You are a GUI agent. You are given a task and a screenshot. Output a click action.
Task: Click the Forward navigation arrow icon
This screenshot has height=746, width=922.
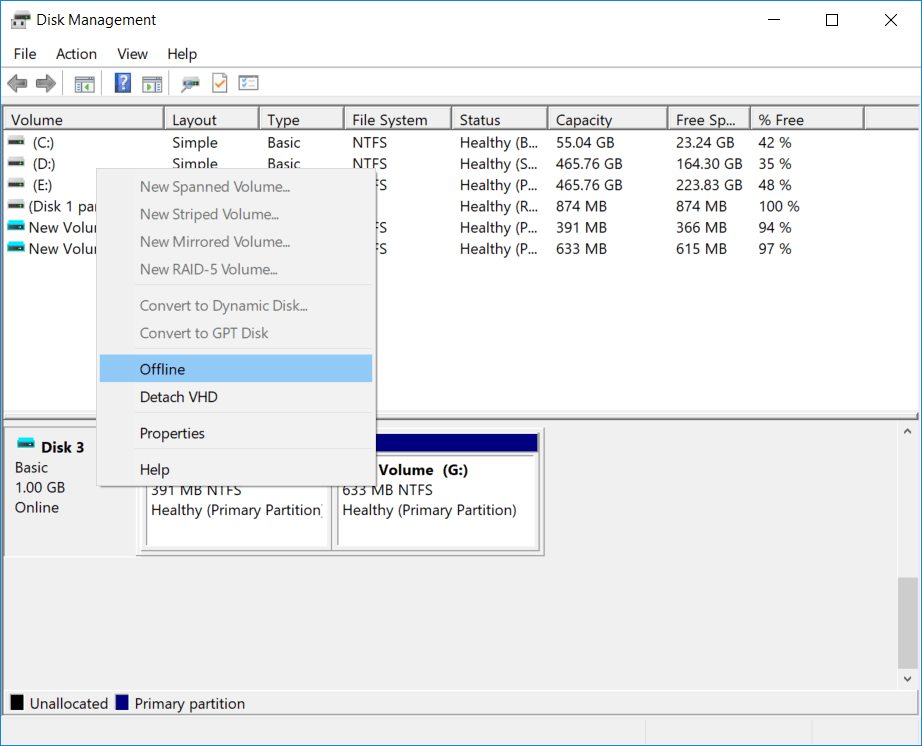click(45, 83)
